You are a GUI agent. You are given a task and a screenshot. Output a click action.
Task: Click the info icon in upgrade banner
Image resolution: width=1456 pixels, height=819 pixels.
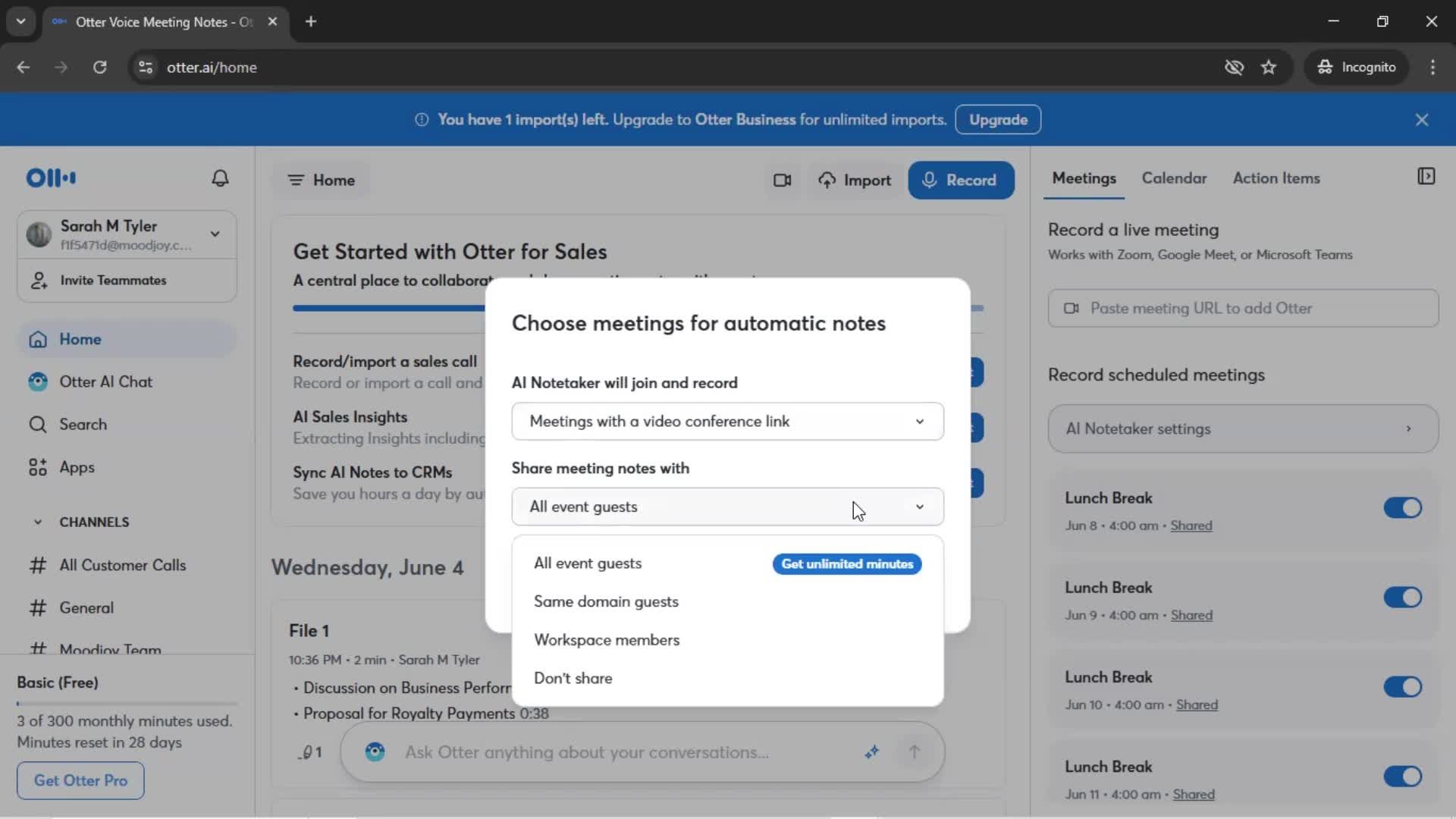click(422, 120)
